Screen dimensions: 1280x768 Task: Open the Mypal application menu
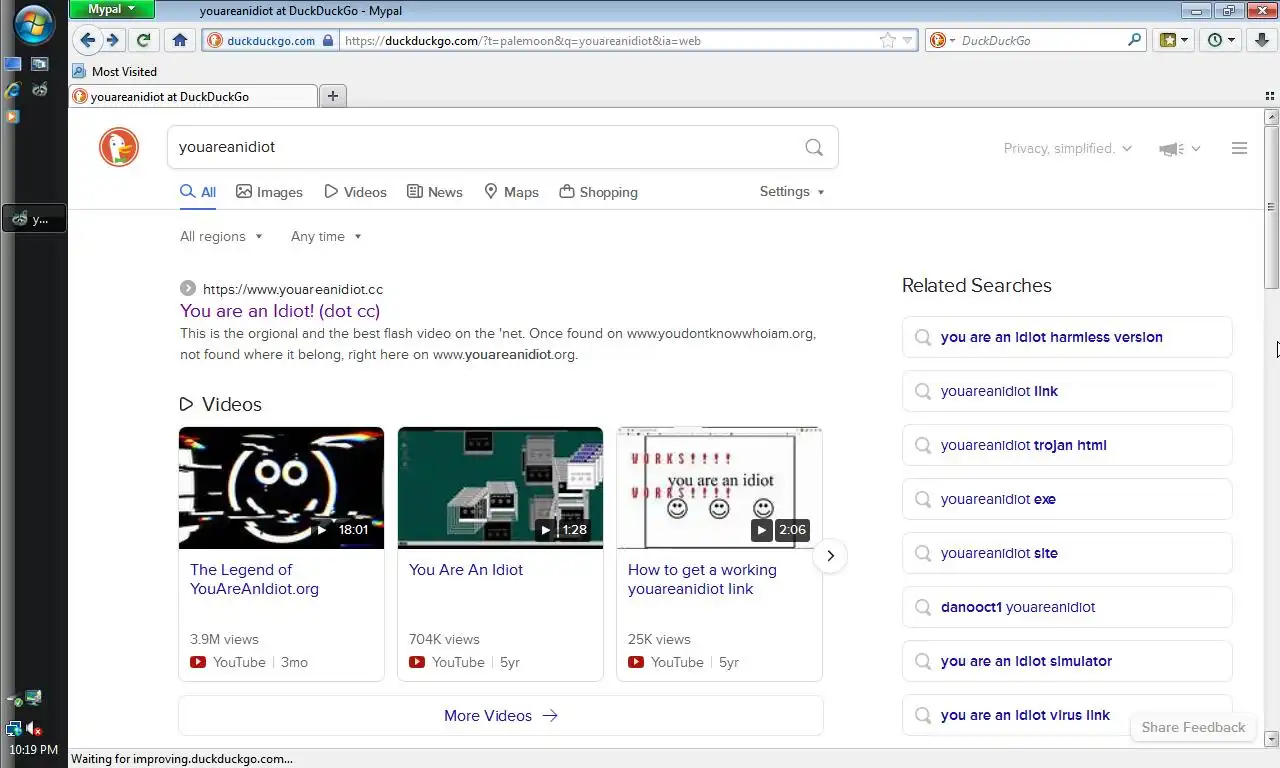111,10
